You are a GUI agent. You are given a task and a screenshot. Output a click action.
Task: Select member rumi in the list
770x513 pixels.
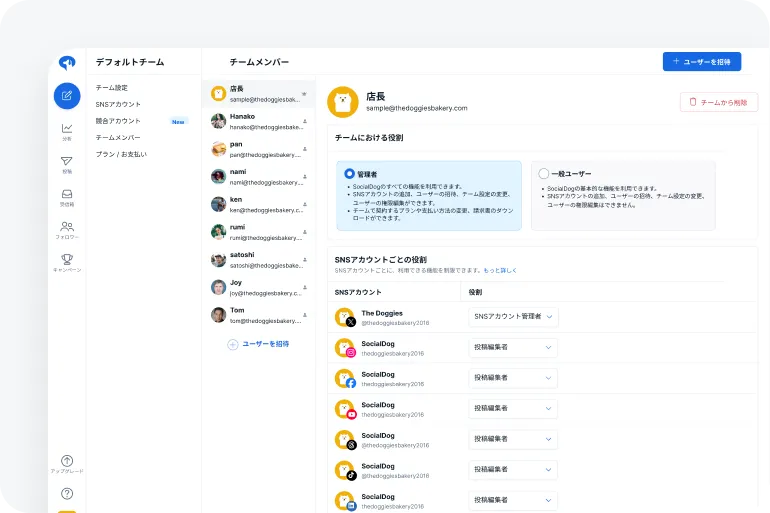[x=259, y=232]
